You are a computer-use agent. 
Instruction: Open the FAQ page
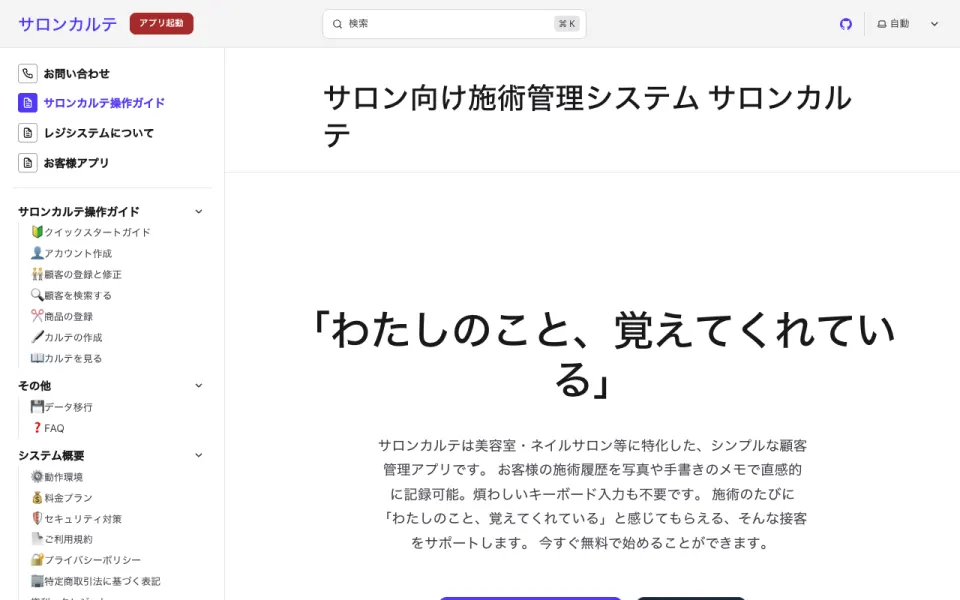coord(48,428)
